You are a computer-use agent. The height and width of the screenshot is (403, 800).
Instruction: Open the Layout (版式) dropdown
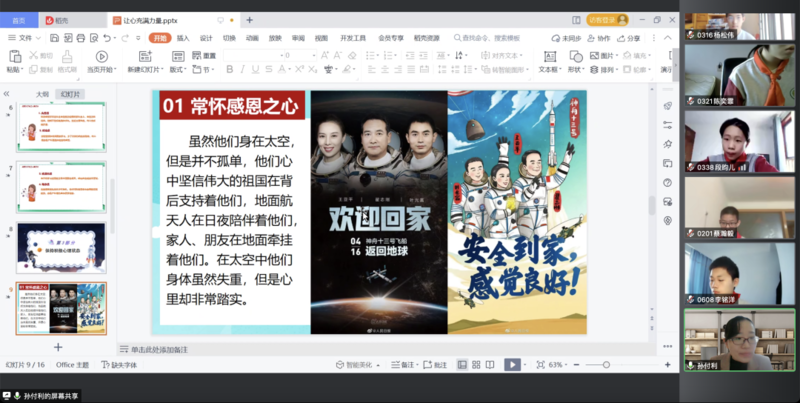[178, 69]
